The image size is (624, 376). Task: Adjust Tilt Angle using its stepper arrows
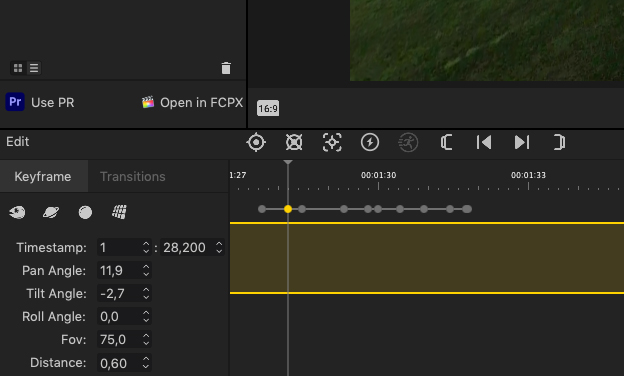click(x=146, y=294)
